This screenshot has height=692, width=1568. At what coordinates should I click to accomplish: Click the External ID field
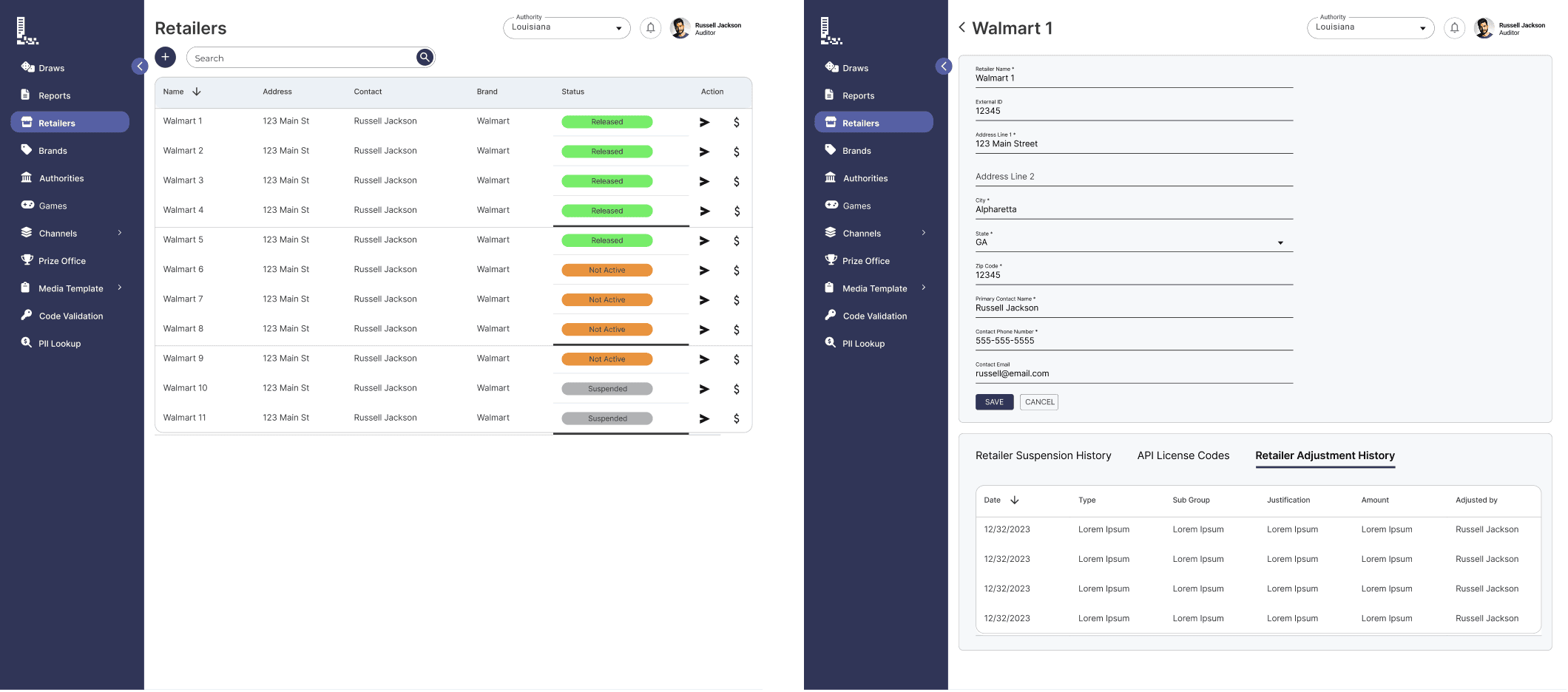1134,109
